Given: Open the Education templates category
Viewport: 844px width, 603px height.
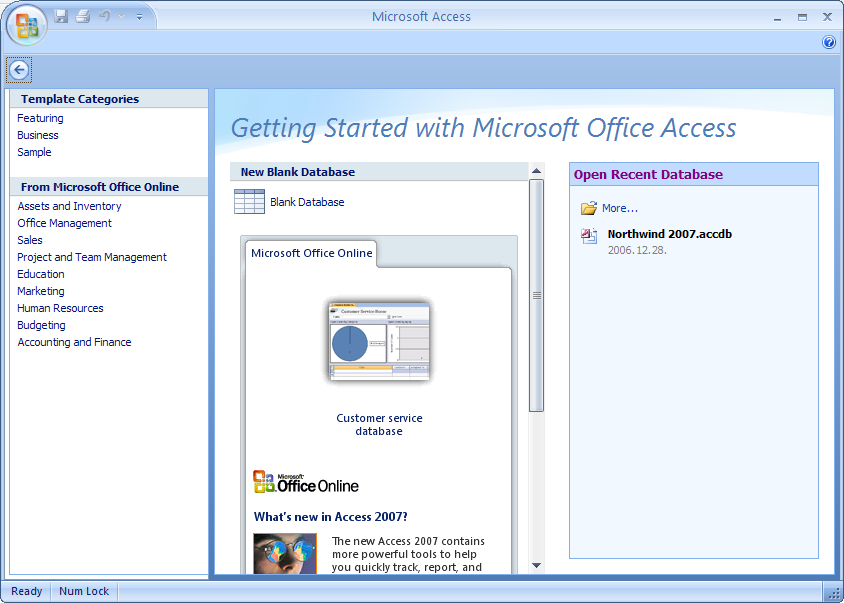Looking at the screenshot, I should [41, 274].
